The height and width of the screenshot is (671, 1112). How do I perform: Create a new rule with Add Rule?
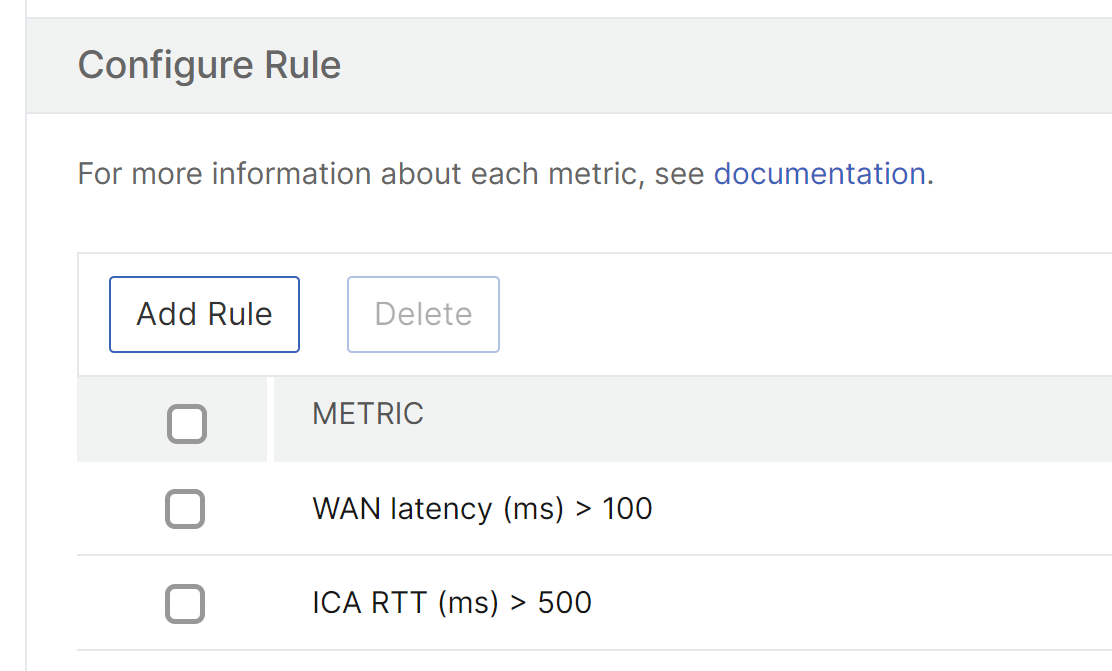pos(204,314)
